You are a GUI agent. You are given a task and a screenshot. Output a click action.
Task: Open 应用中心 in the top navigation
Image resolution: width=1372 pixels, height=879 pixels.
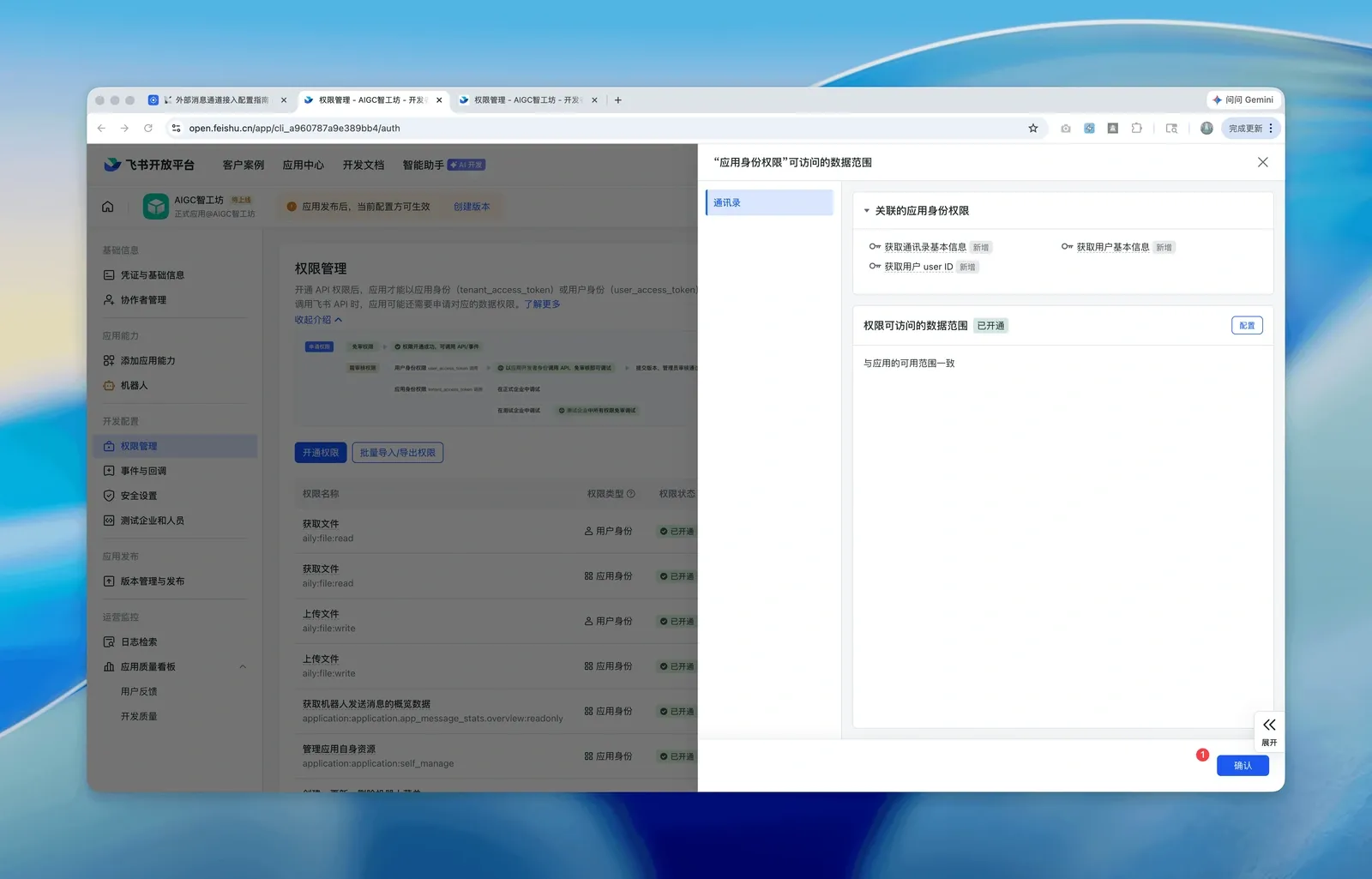click(x=304, y=165)
